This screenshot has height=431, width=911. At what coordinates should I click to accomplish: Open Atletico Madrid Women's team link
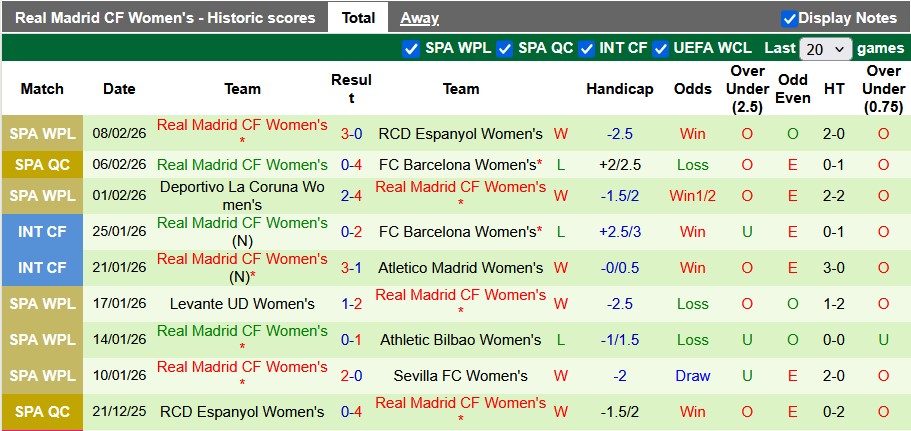click(x=460, y=268)
